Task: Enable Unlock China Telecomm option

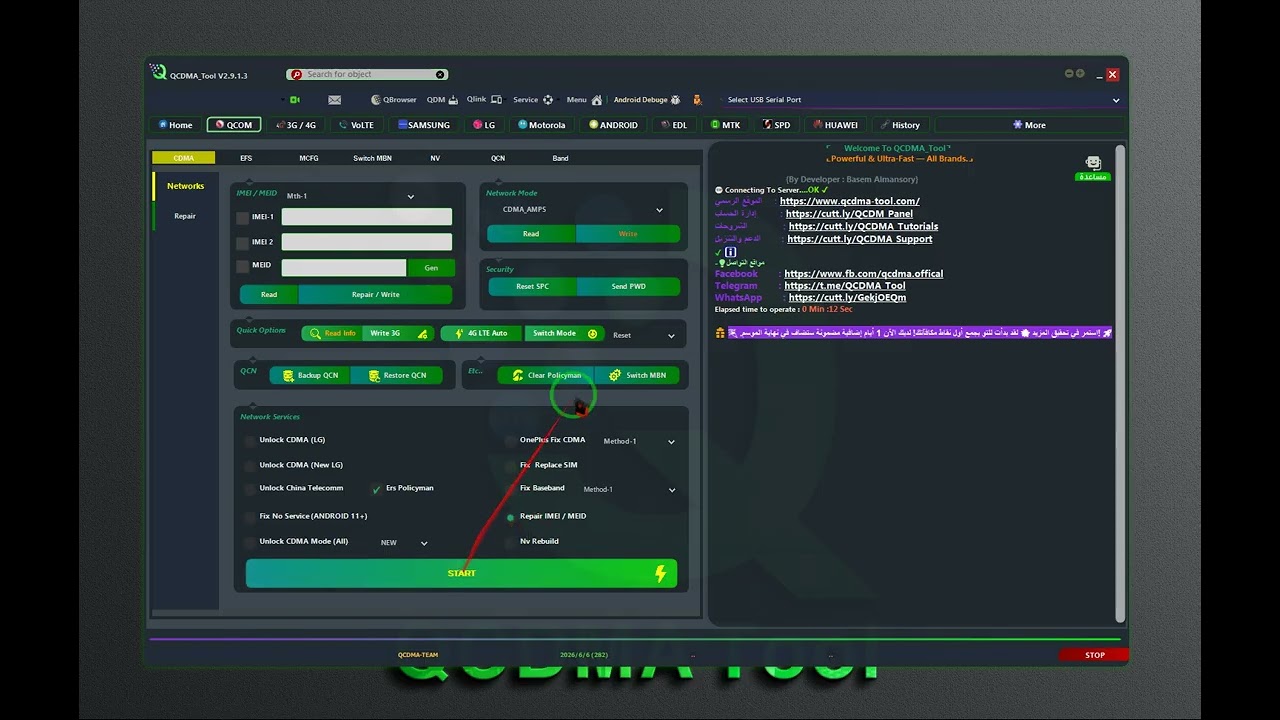Action: click(250, 489)
